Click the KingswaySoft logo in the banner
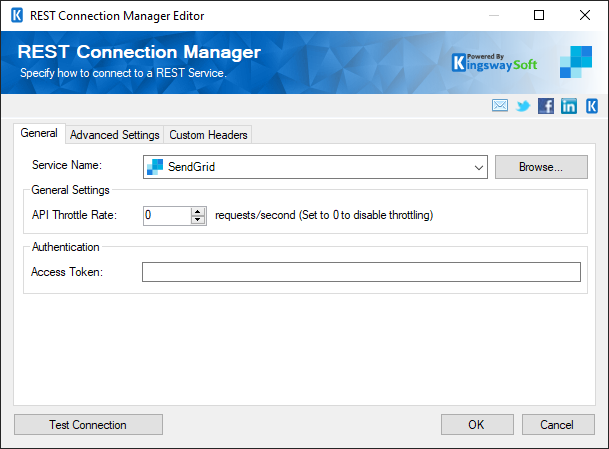The height and width of the screenshot is (449, 609). pyautogui.click(x=494, y=63)
